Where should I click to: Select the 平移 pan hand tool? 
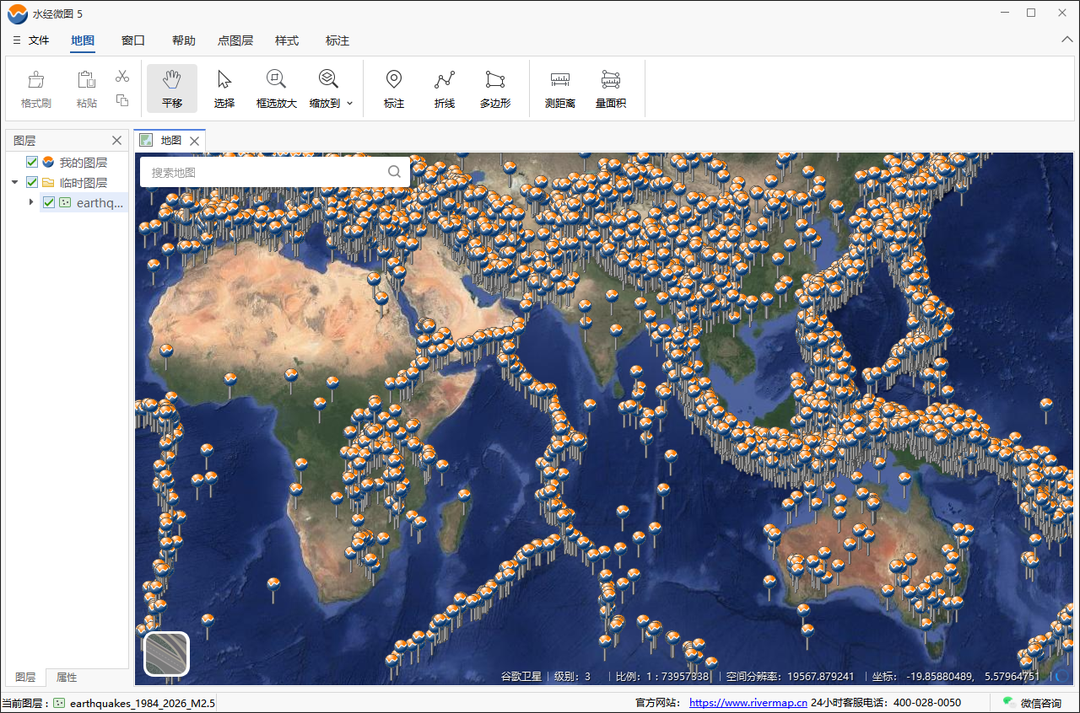[172, 89]
